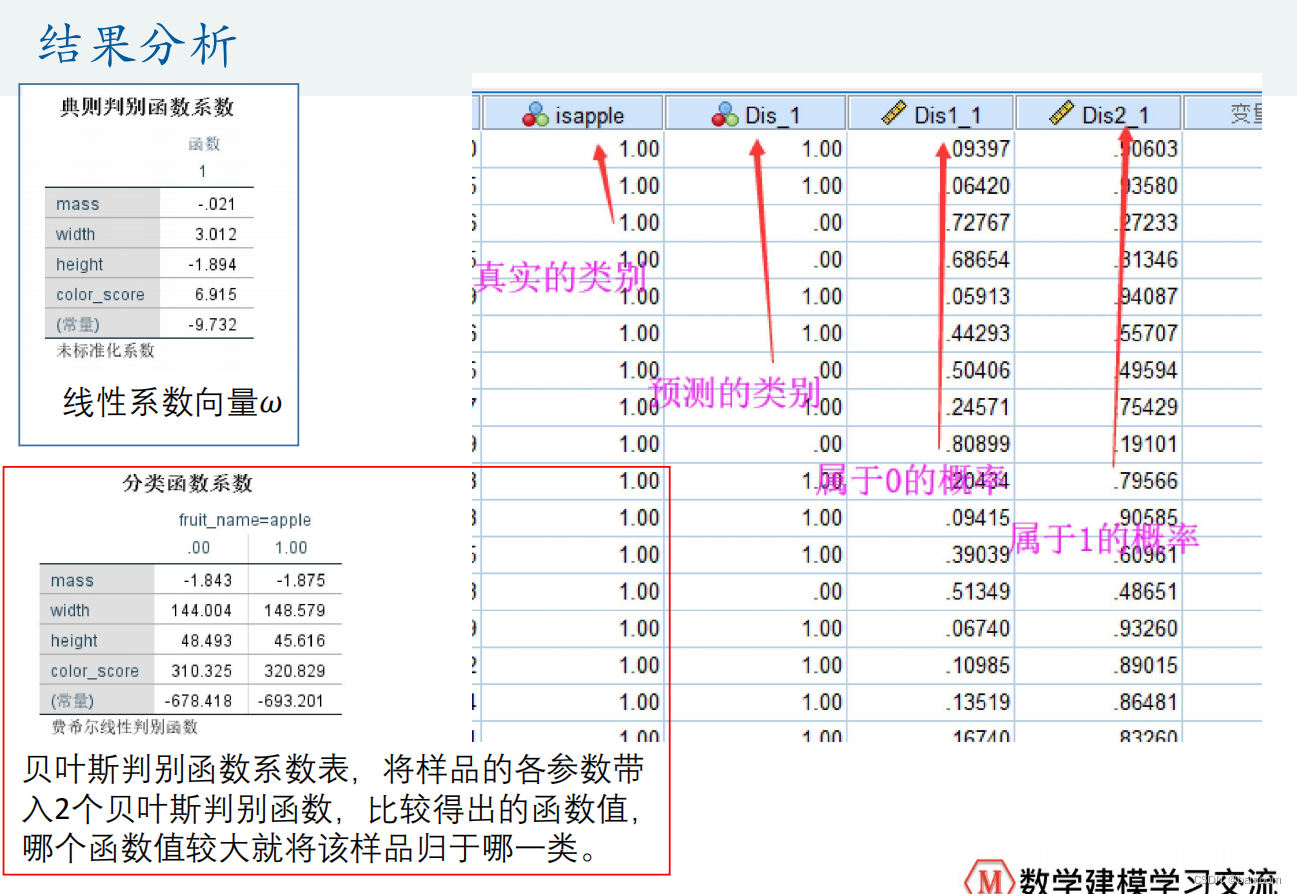Click mass coefficient value -.021
This screenshot has height=894, width=1297.
pos(216,204)
